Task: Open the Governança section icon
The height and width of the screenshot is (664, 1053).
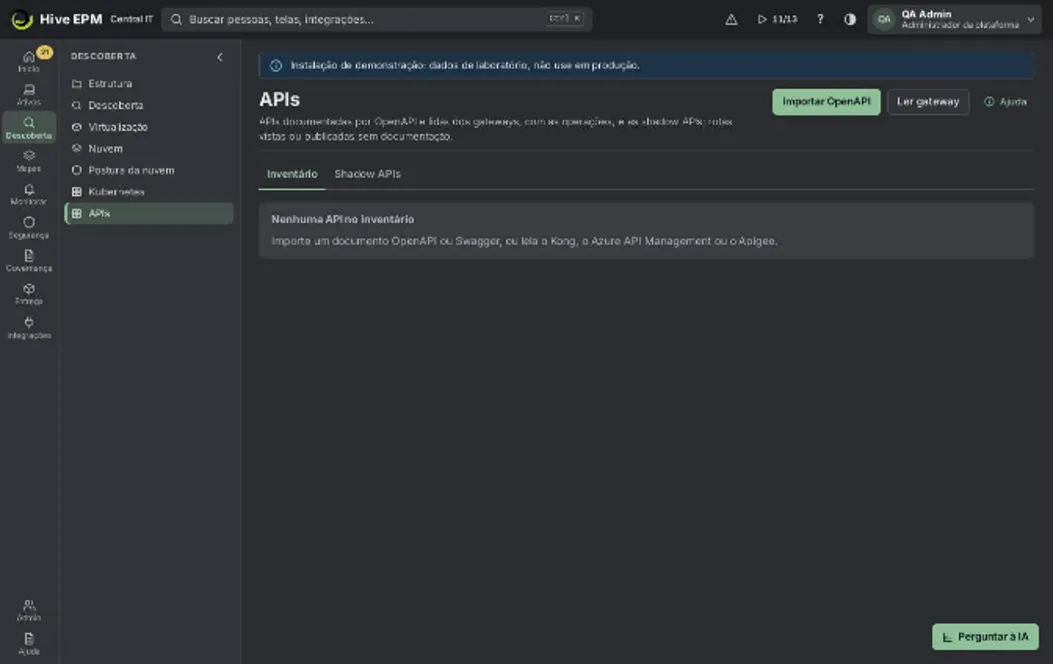Action: [29, 260]
